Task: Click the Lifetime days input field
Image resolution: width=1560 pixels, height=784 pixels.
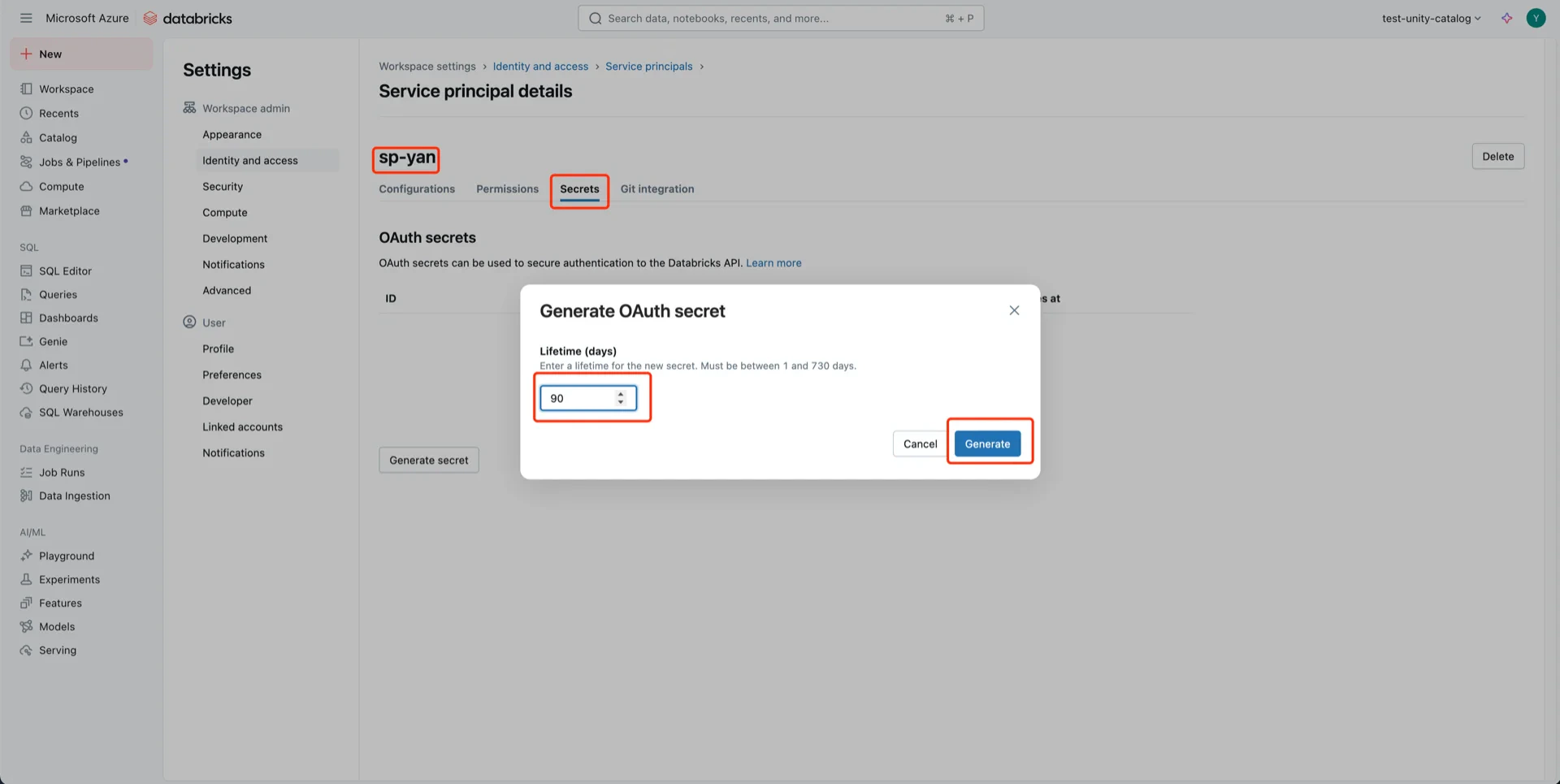Action: click(x=588, y=398)
